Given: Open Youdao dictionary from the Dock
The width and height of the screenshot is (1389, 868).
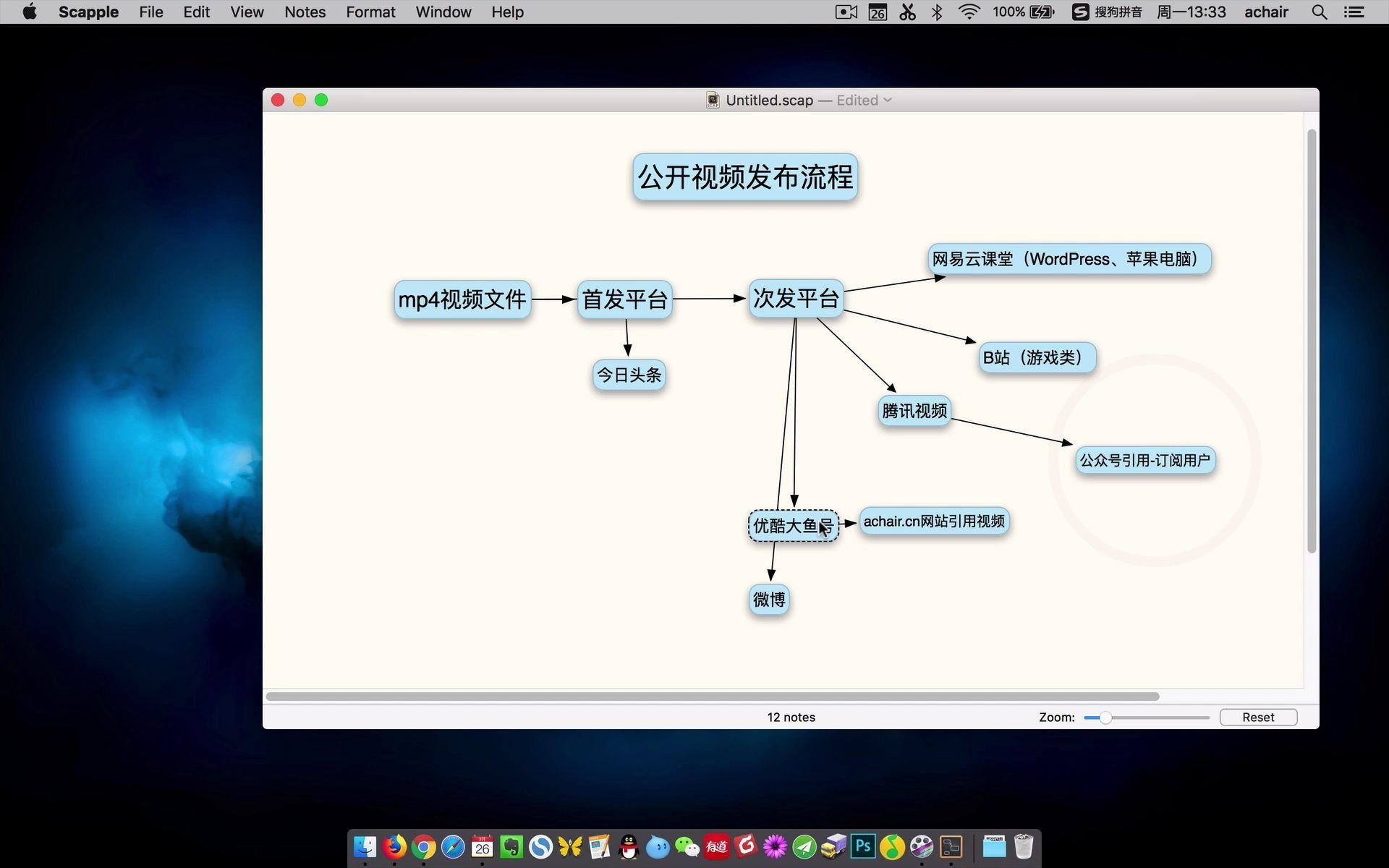Looking at the screenshot, I should tap(716, 846).
